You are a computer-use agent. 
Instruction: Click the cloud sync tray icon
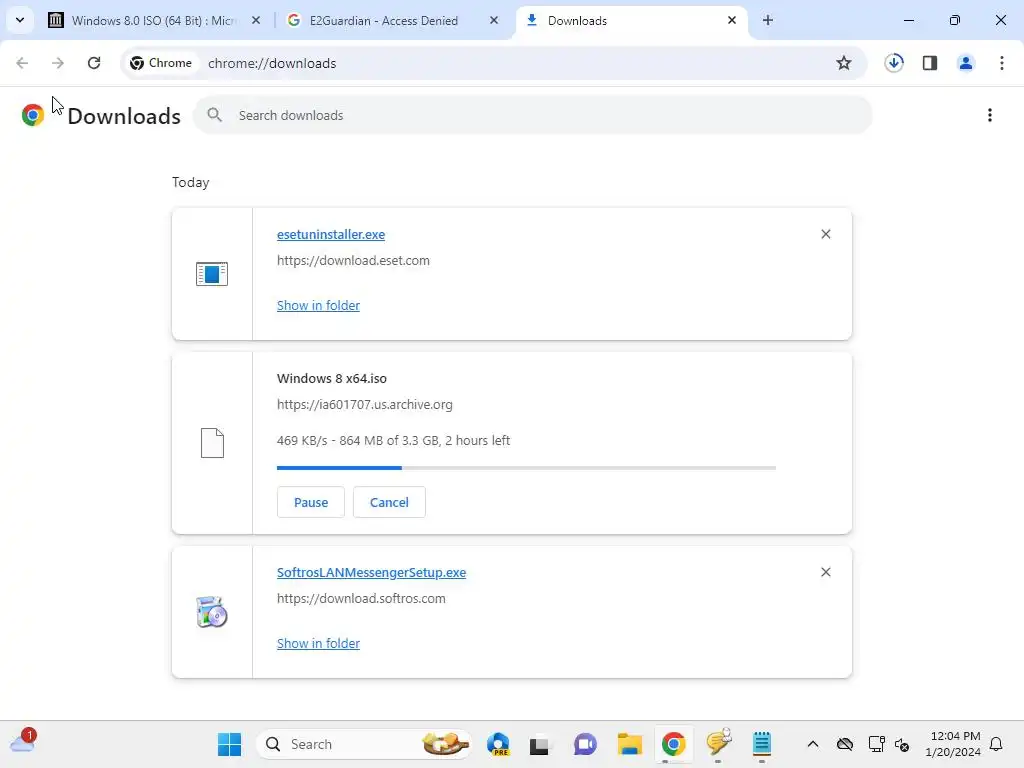click(845, 744)
